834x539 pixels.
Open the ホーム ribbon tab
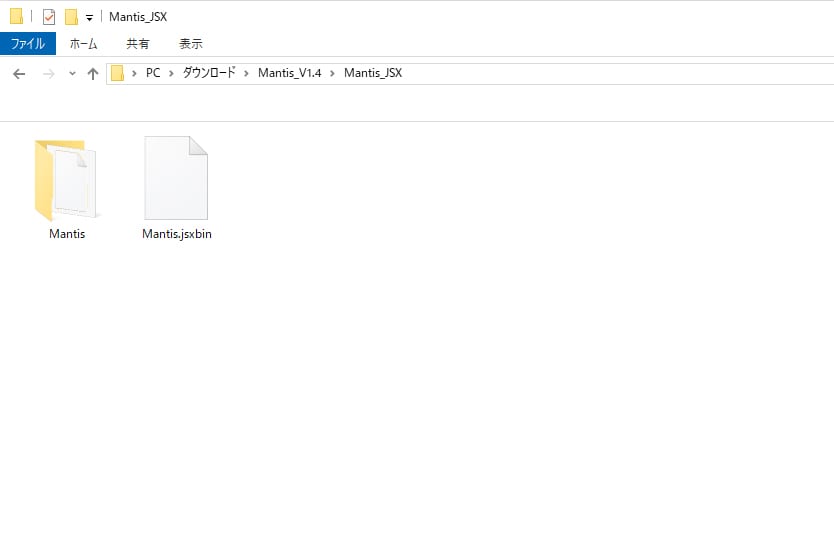tap(84, 44)
